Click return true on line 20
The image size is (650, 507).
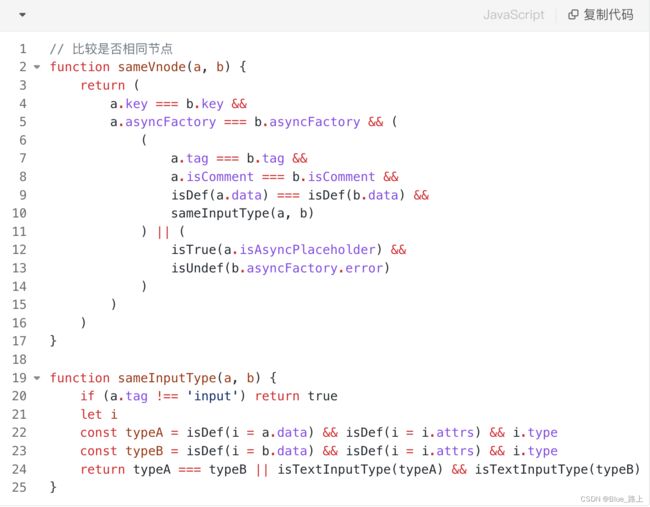(x=296, y=396)
